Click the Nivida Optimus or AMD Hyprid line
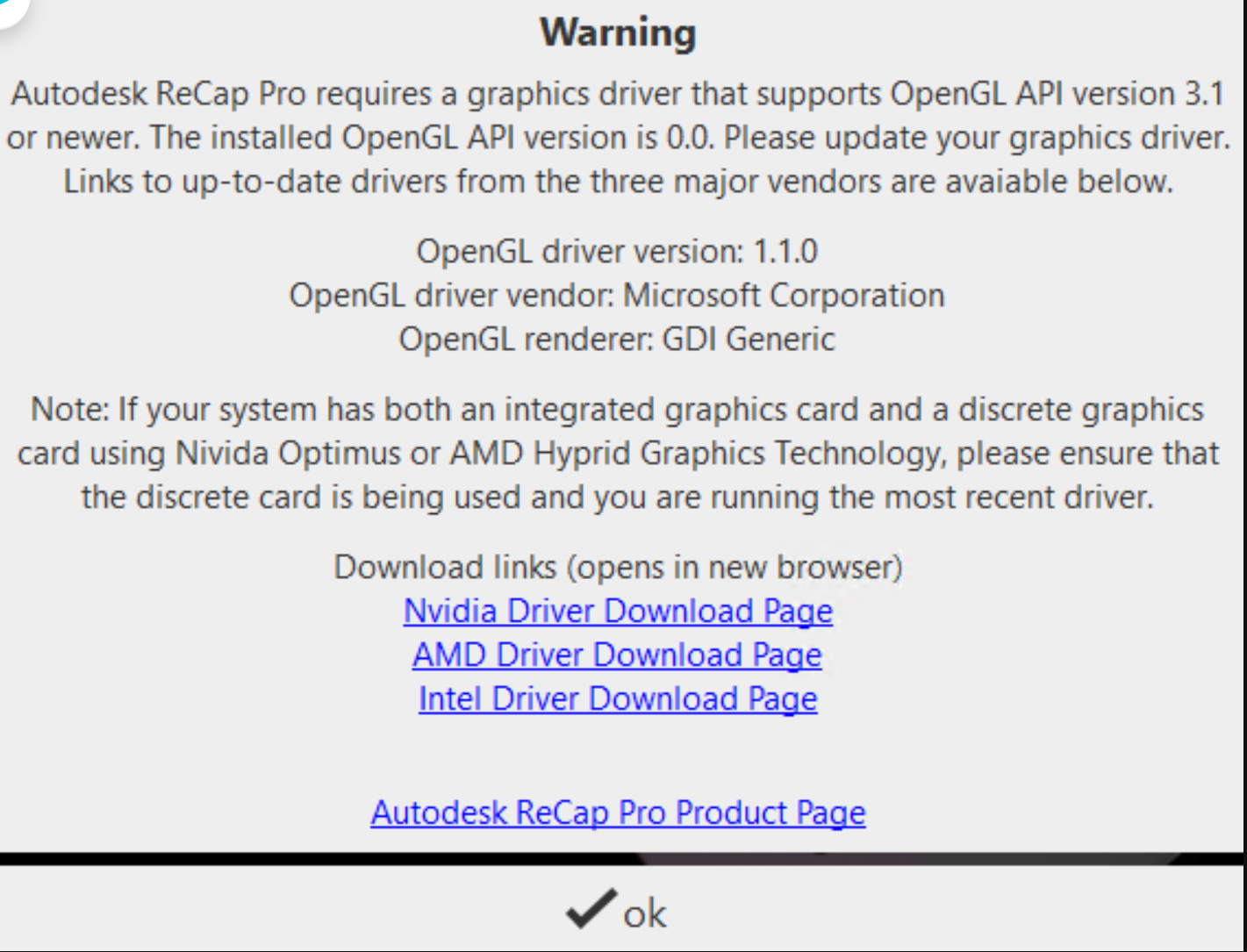The width and height of the screenshot is (1247, 952). click(x=618, y=454)
